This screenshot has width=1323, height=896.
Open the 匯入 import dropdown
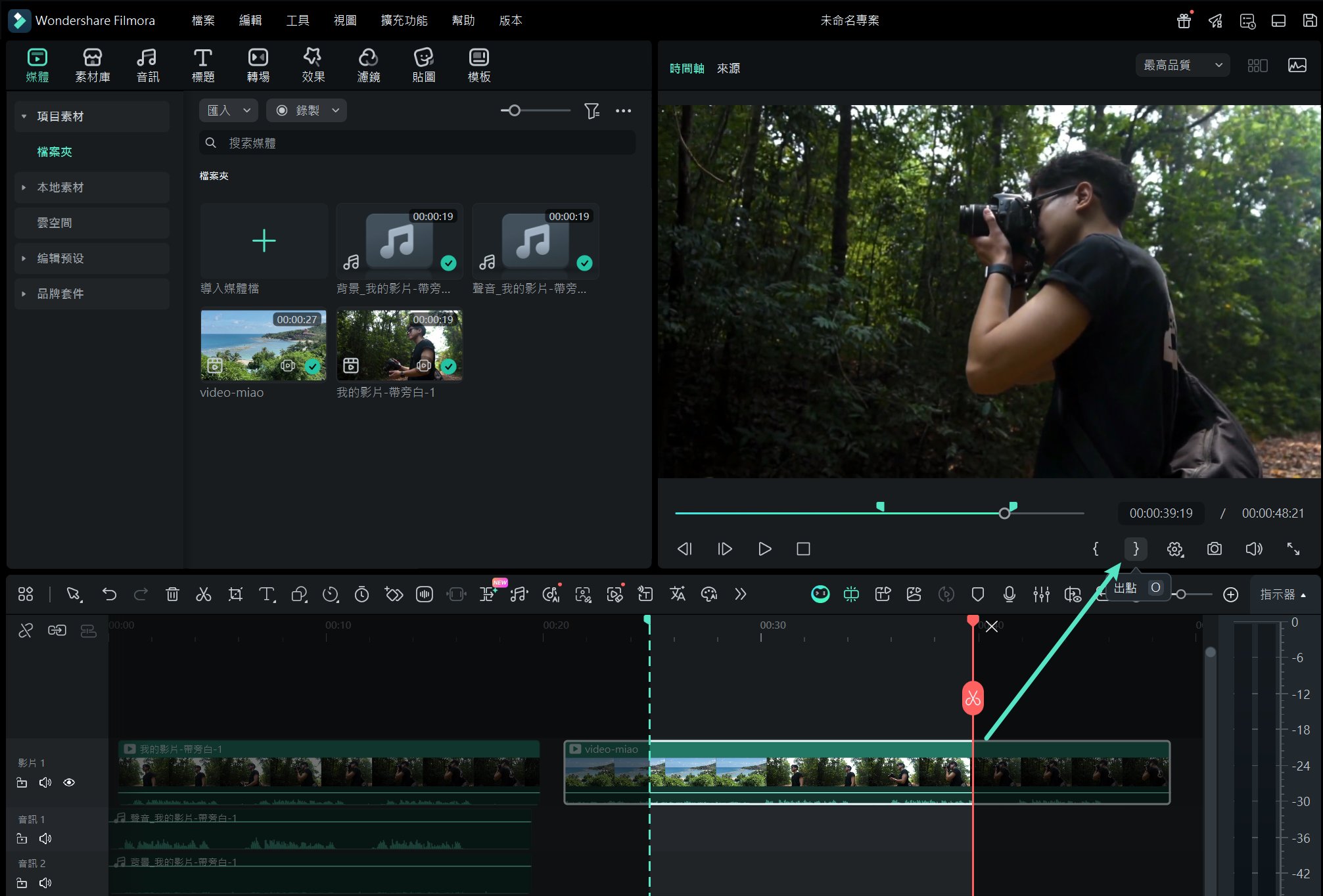[228, 110]
